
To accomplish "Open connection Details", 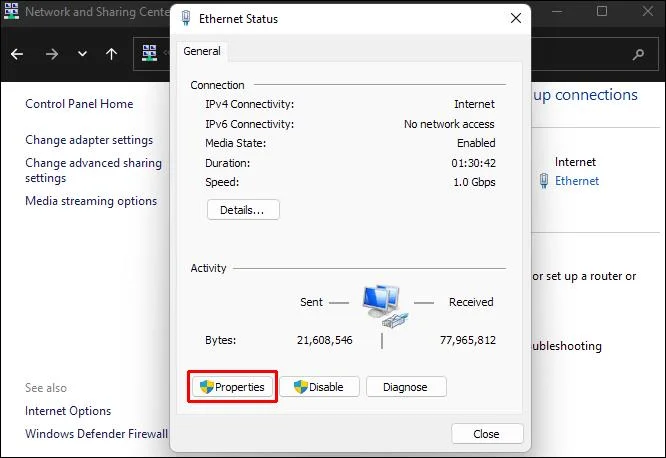I will point(243,210).
